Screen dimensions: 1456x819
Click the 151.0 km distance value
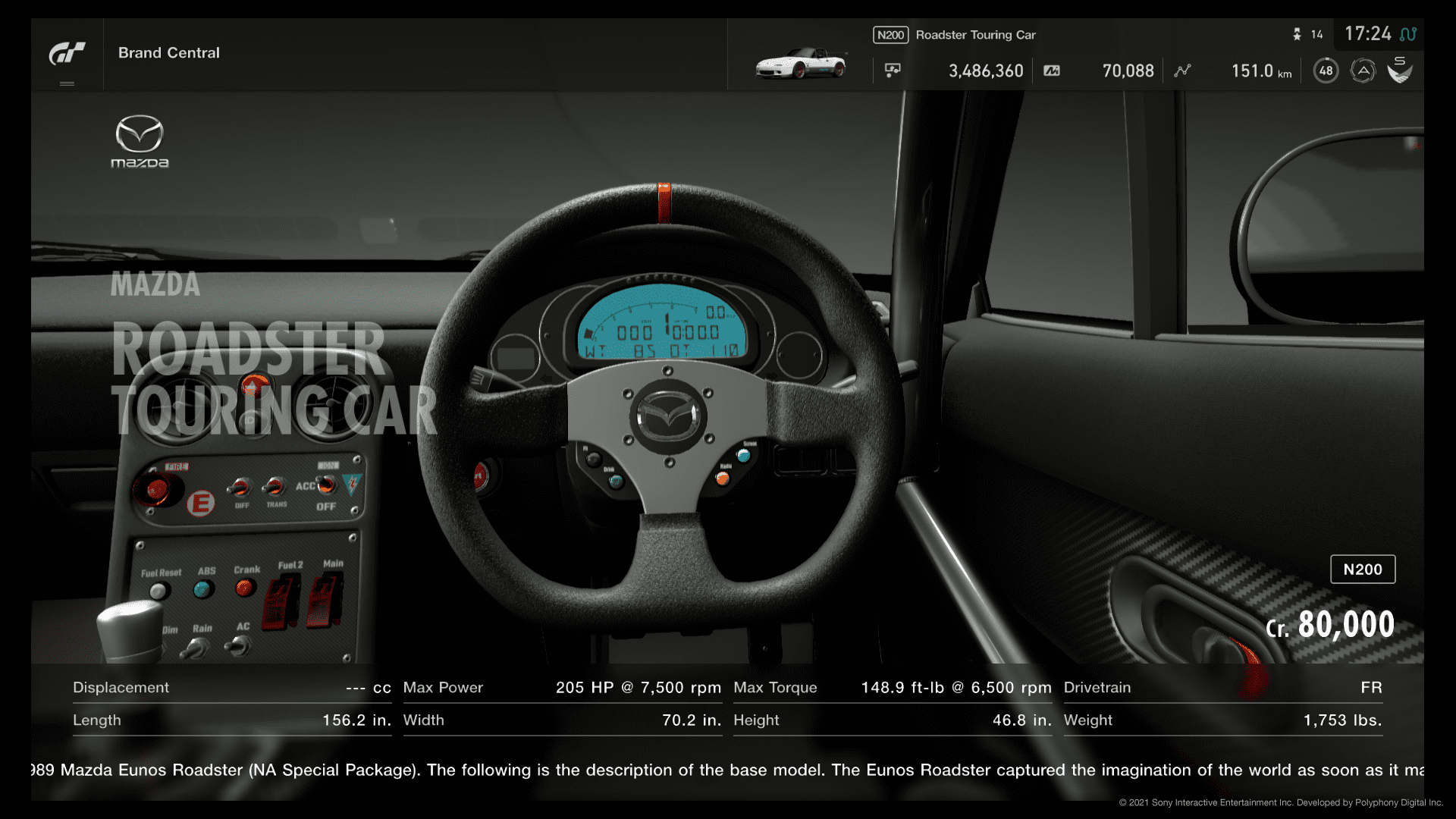point(1261,71)
